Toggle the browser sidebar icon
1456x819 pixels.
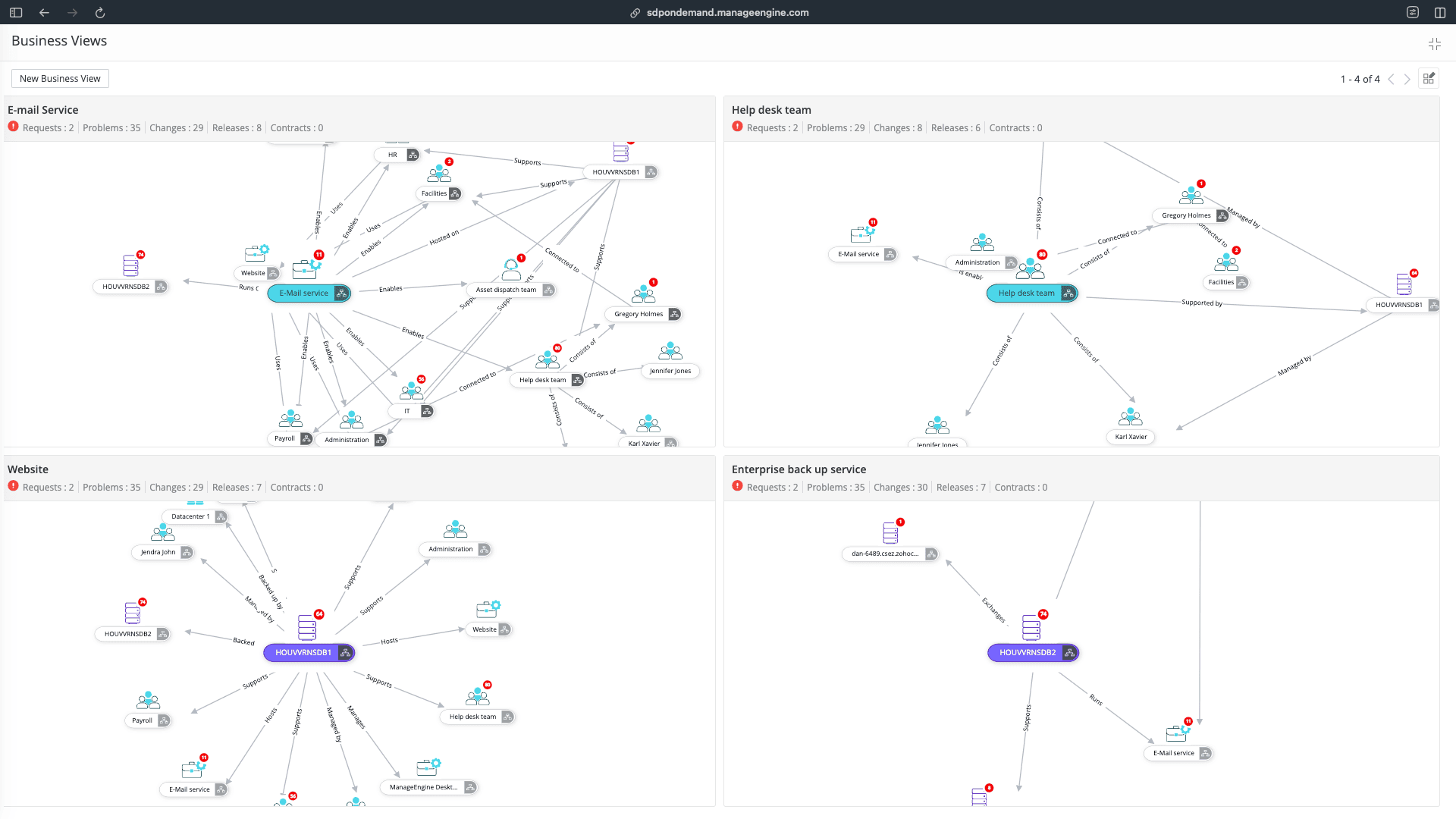[x=16, y=13]
